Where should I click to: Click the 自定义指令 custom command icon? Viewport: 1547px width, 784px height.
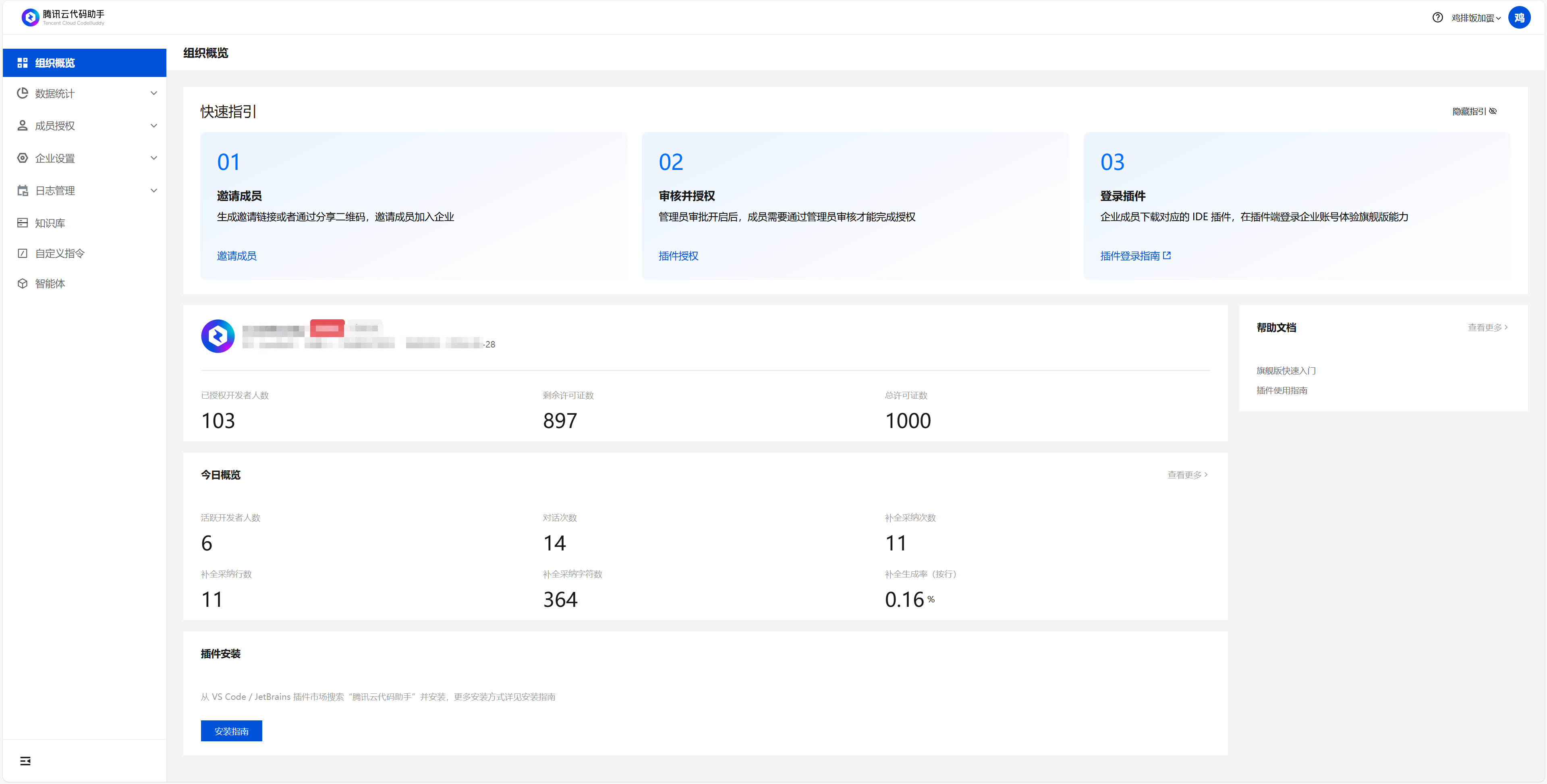tap(23, 253)
